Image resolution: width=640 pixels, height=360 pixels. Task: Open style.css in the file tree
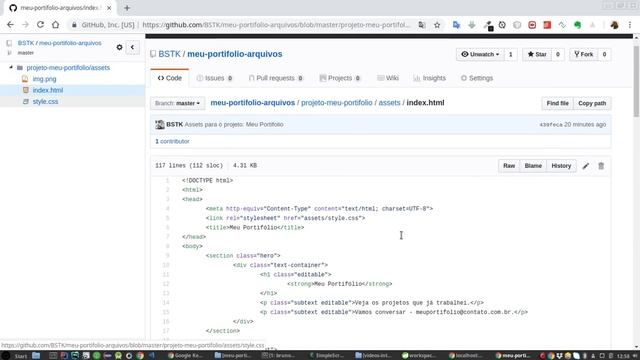tap(45, 102)
